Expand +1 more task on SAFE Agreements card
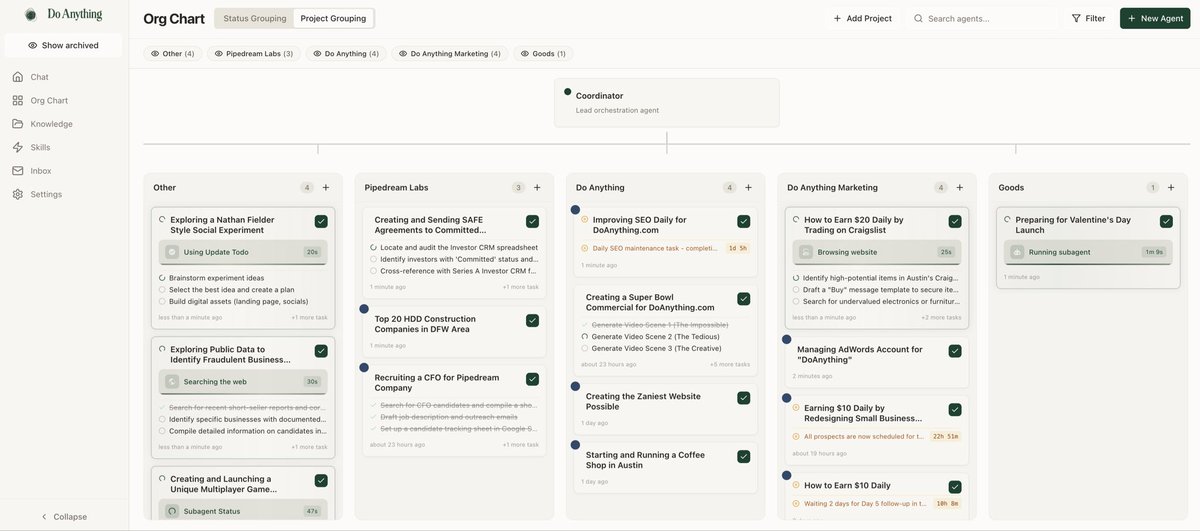 click(520, 287)
